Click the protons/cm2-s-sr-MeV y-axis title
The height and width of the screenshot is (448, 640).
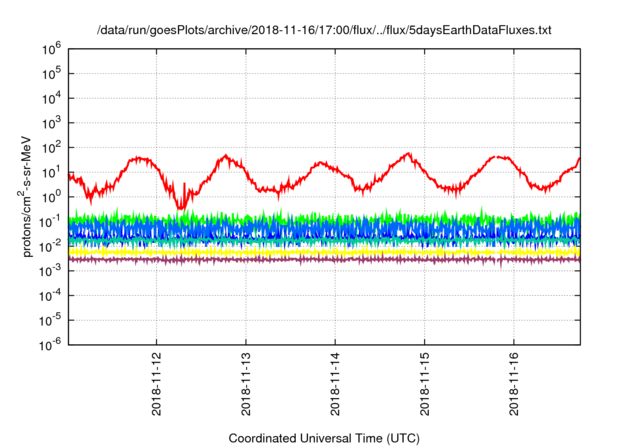[25, 196]
